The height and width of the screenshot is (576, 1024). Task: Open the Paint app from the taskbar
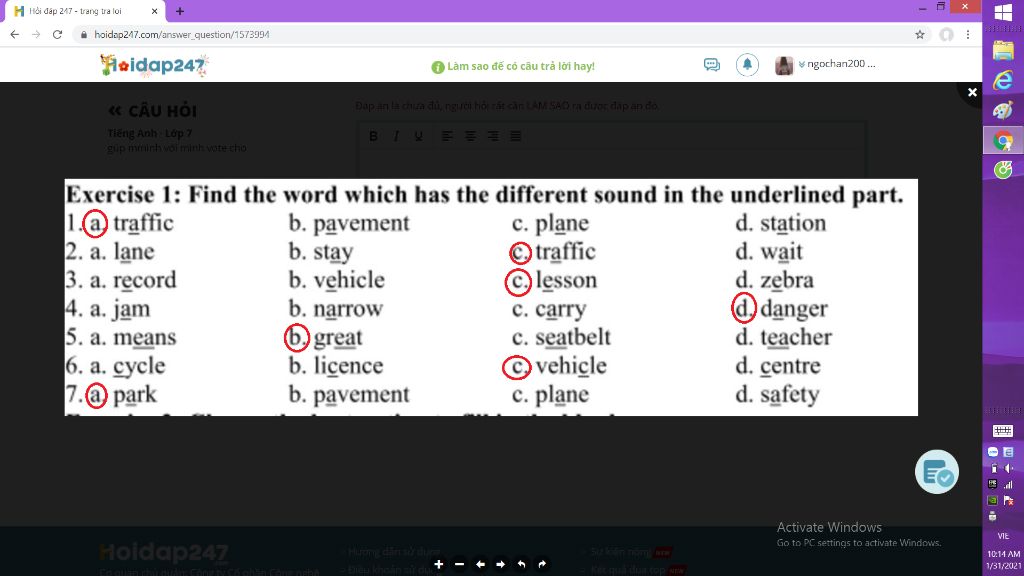click(x=1003, y=110)
